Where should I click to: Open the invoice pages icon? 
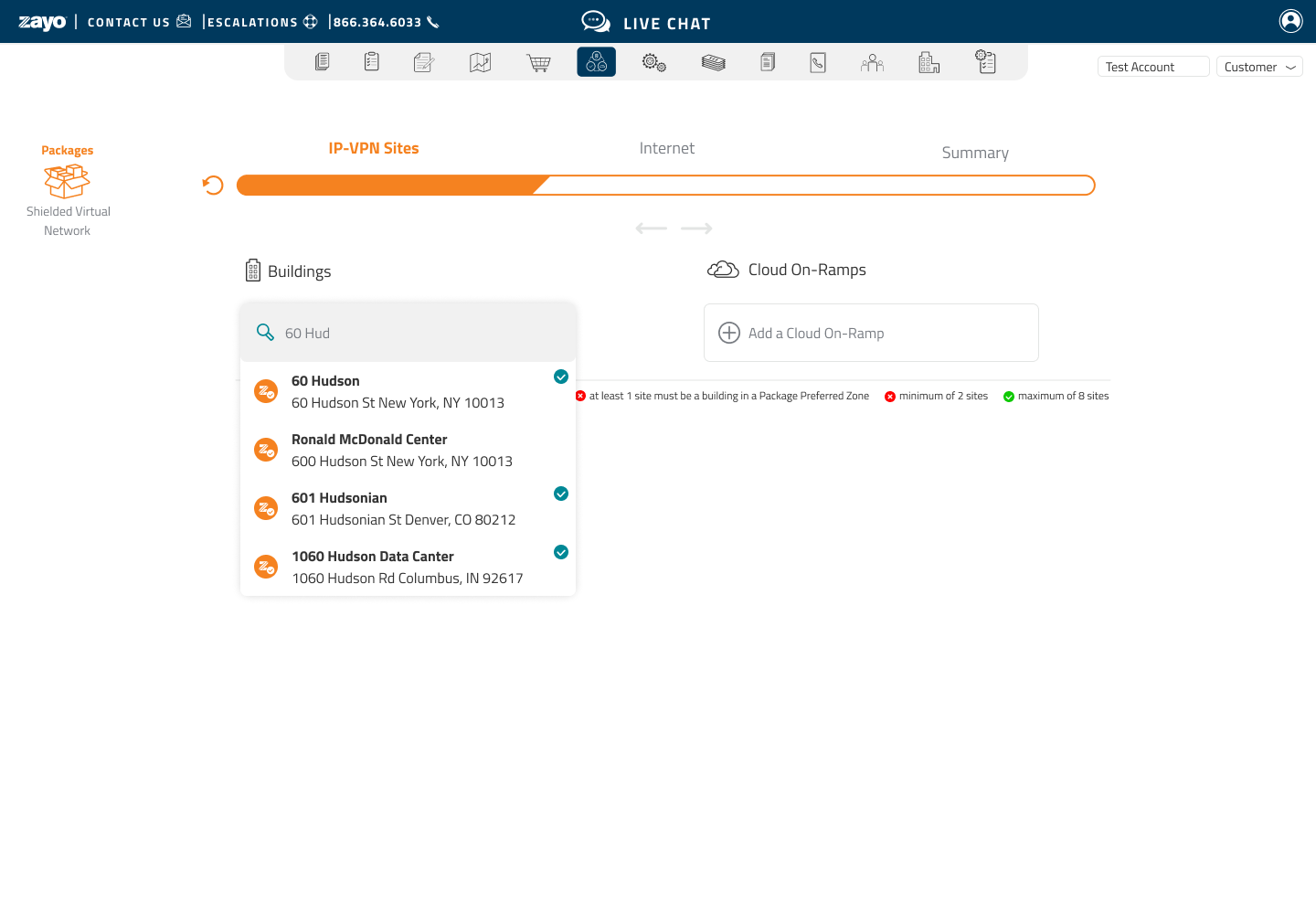click(x=768, y=62)
